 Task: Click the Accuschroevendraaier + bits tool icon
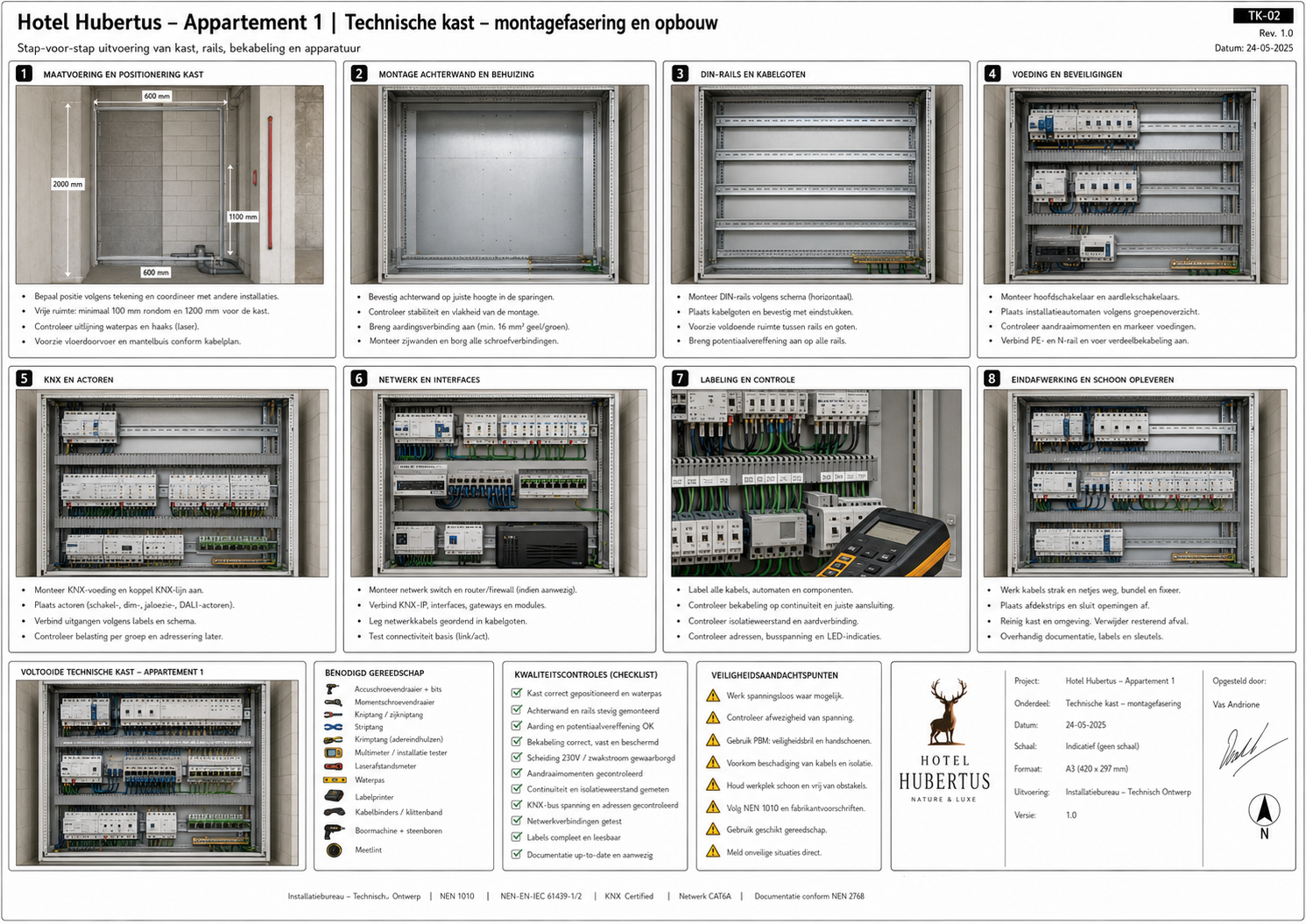(333, 689)
